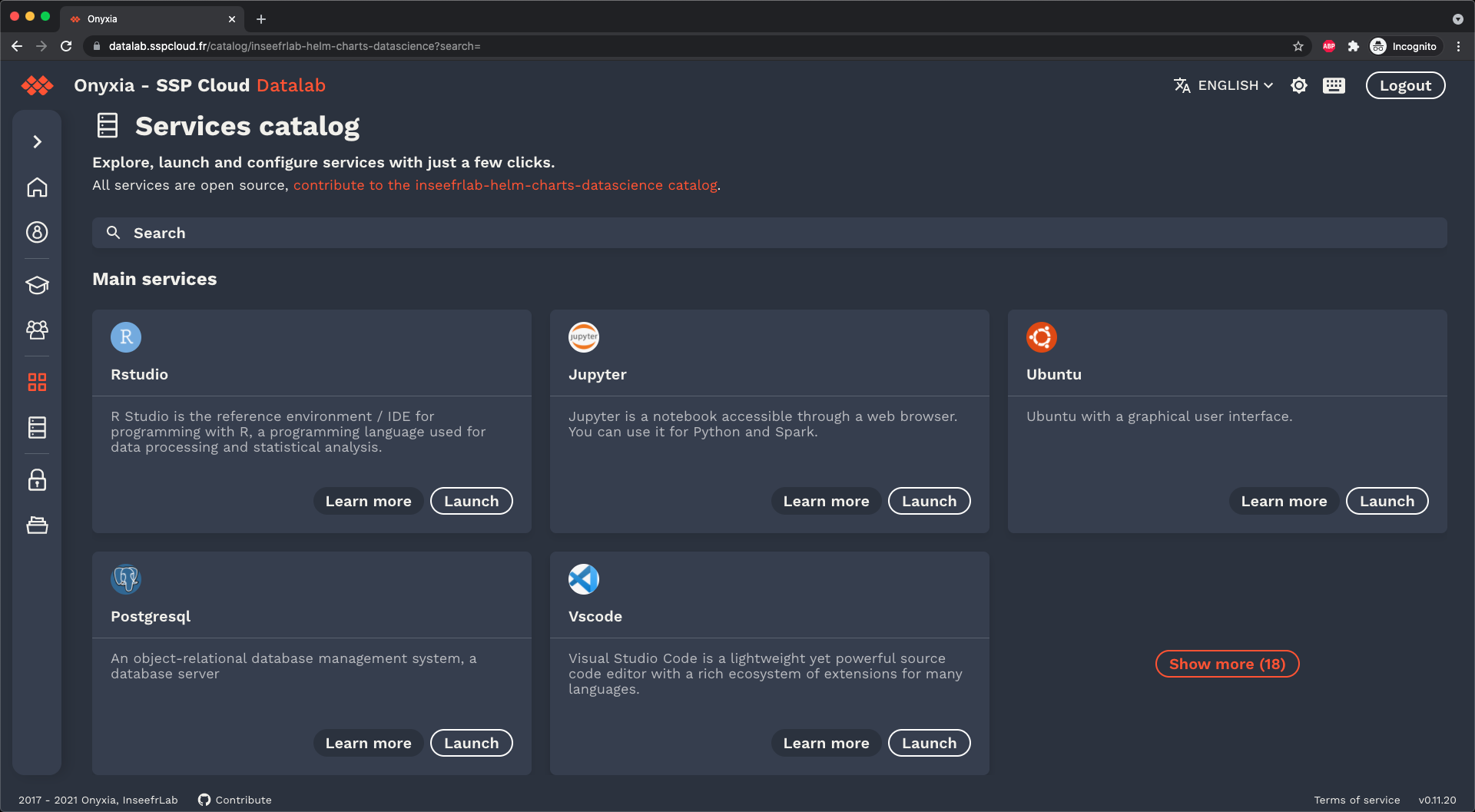Go forward in browser history
This screenshot has height=812, width=1475.
pyautogui.click(x=41, y=46)
